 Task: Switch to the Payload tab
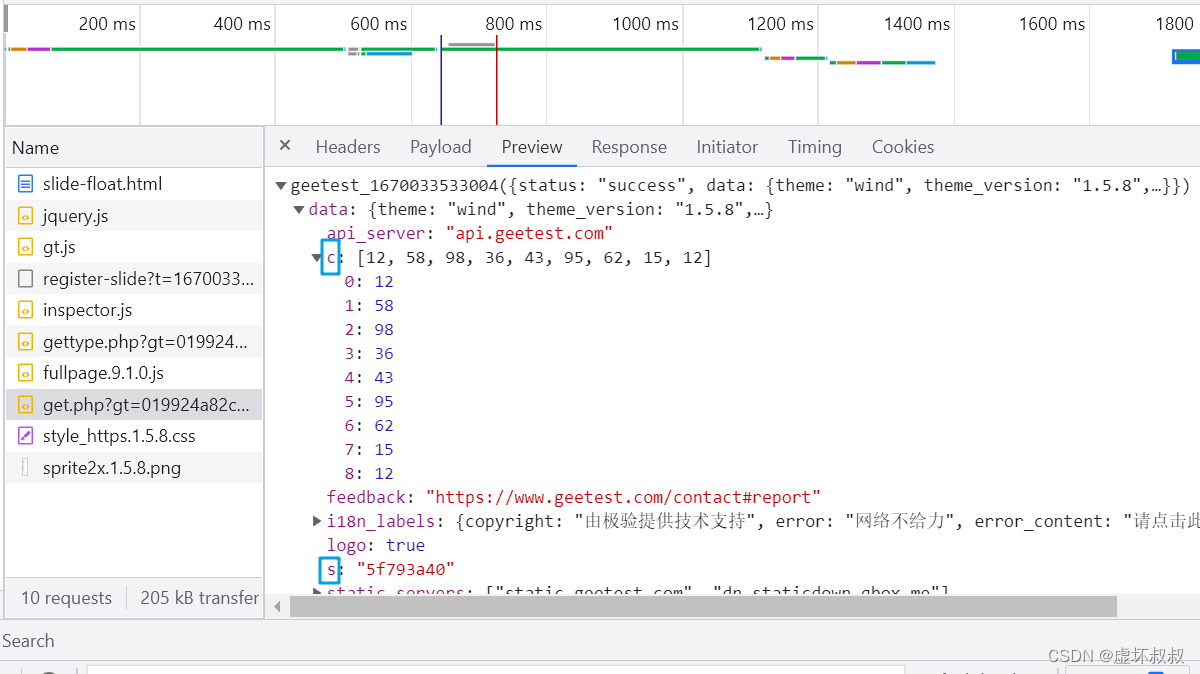440,147
